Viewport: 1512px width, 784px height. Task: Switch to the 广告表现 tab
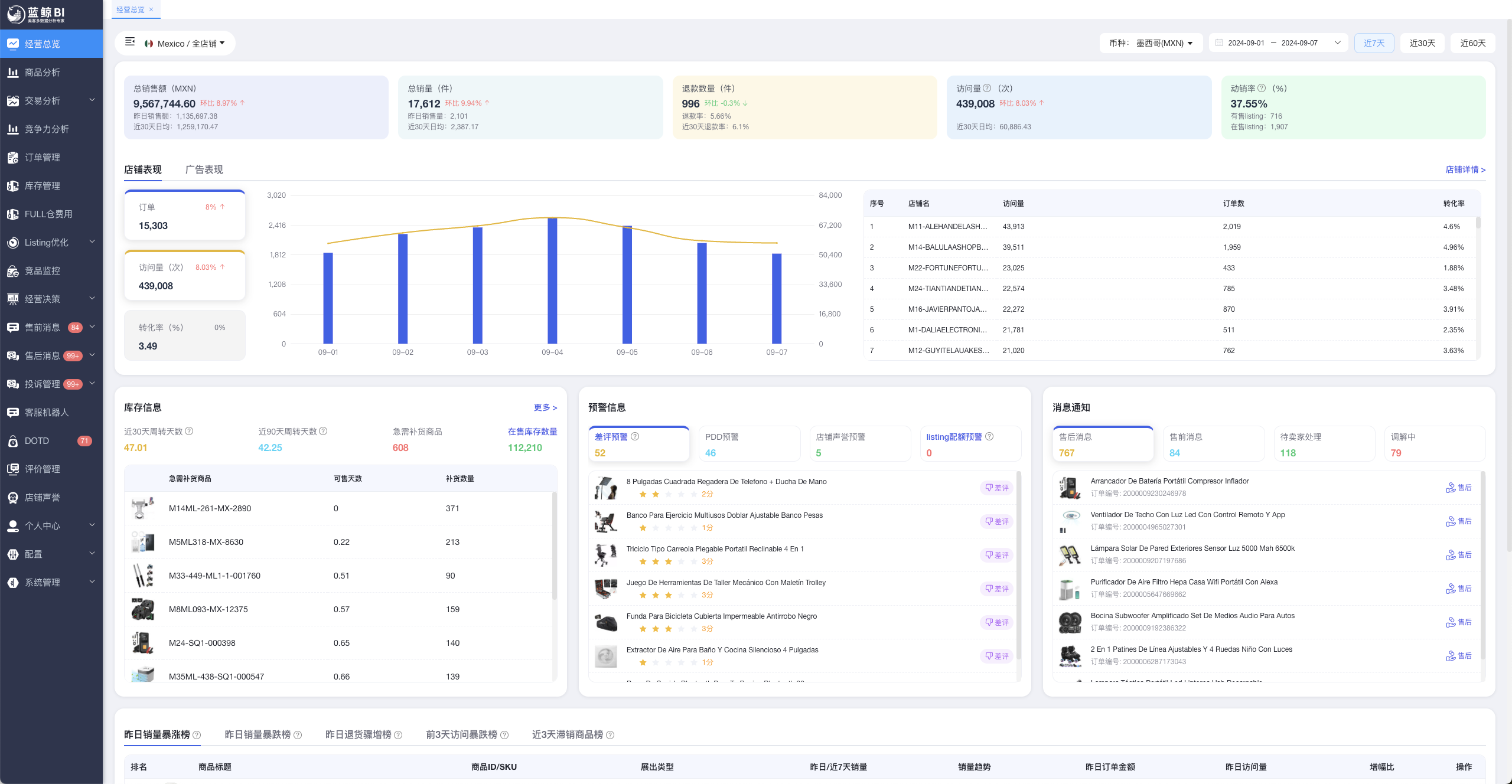pos(204,169)
